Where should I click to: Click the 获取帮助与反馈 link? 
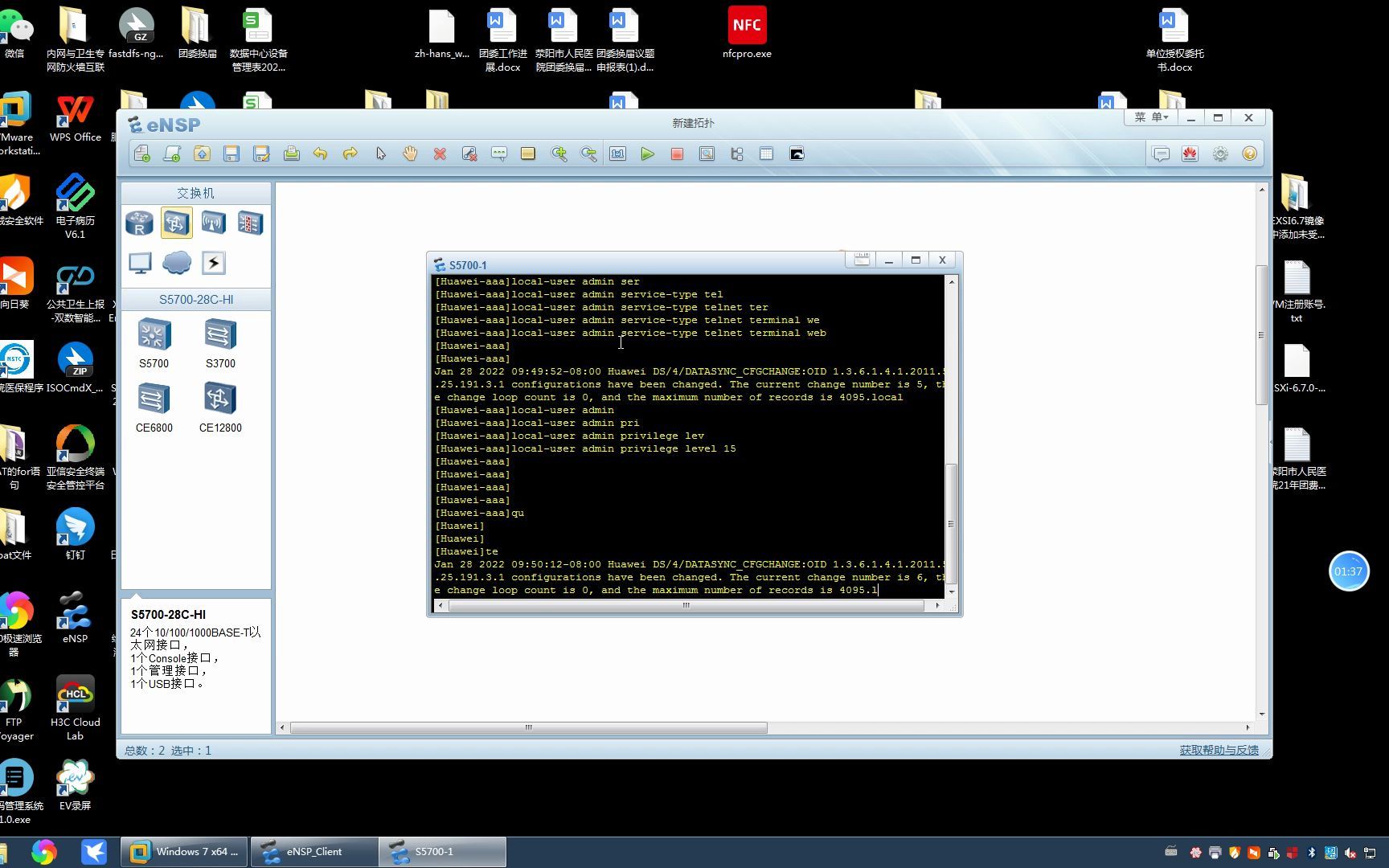[1219, 750]
